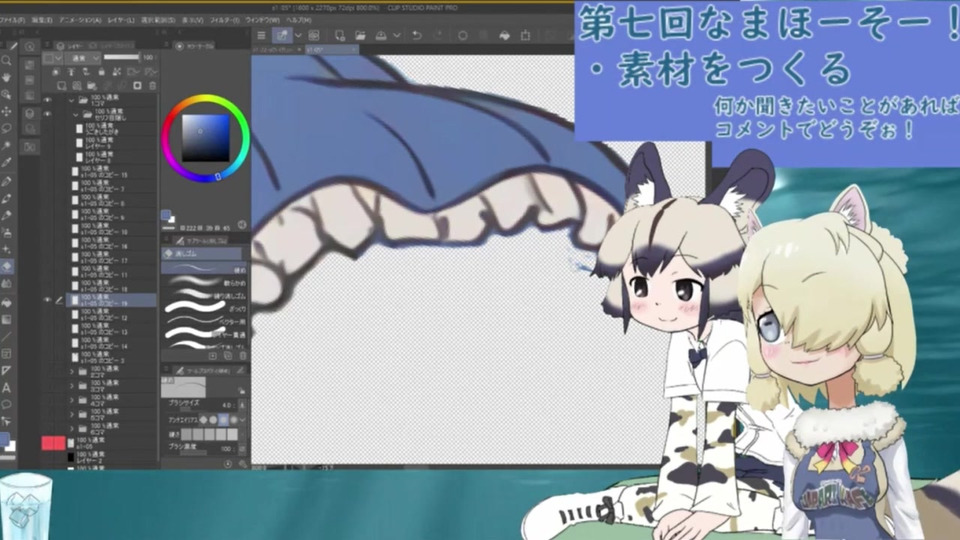The image size is (960, 540).
Task: Click the New layer folder icon
Action: (92, 86)
